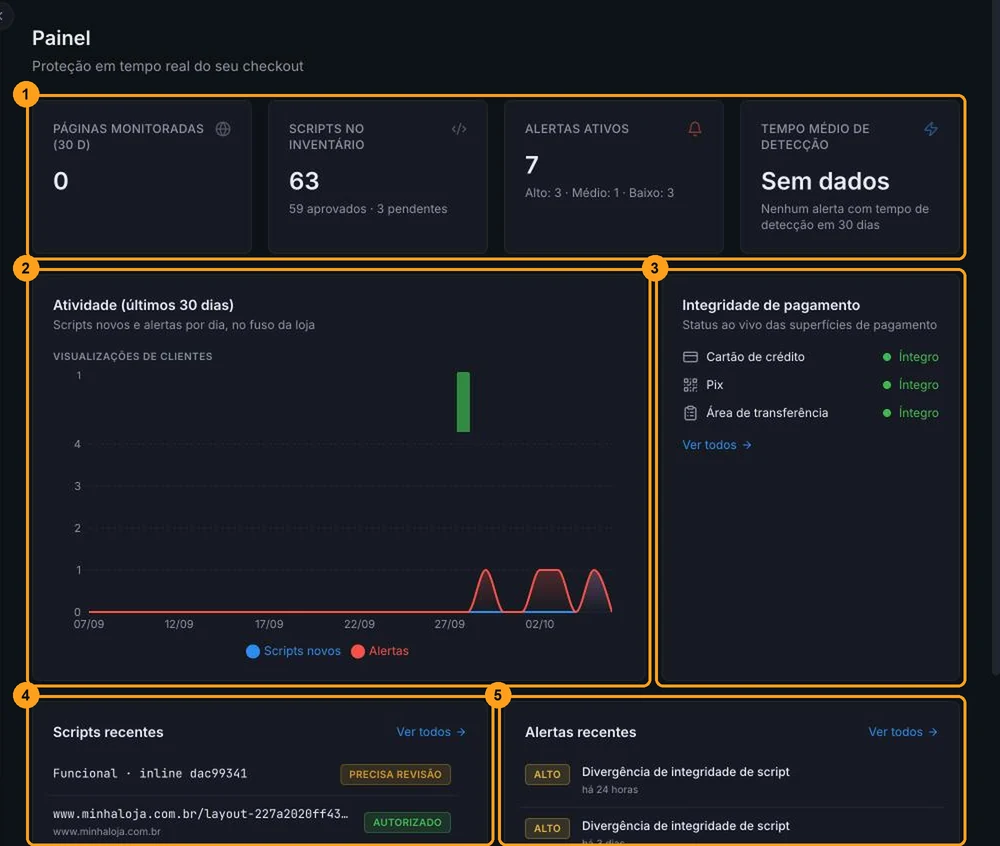Open Ver todos link under Integridade de pagamento
This screenshot has width=1000, height=846.
tap(717, 445)
